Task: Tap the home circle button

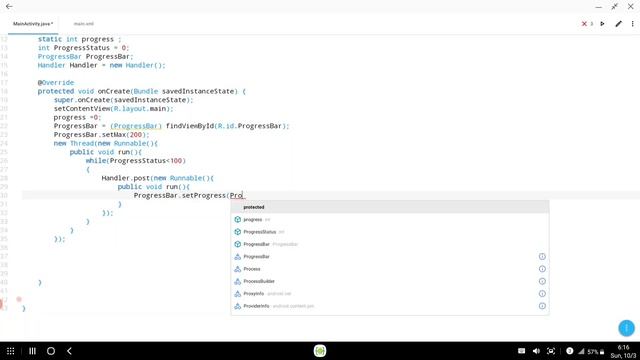Action: coord(51,351)
